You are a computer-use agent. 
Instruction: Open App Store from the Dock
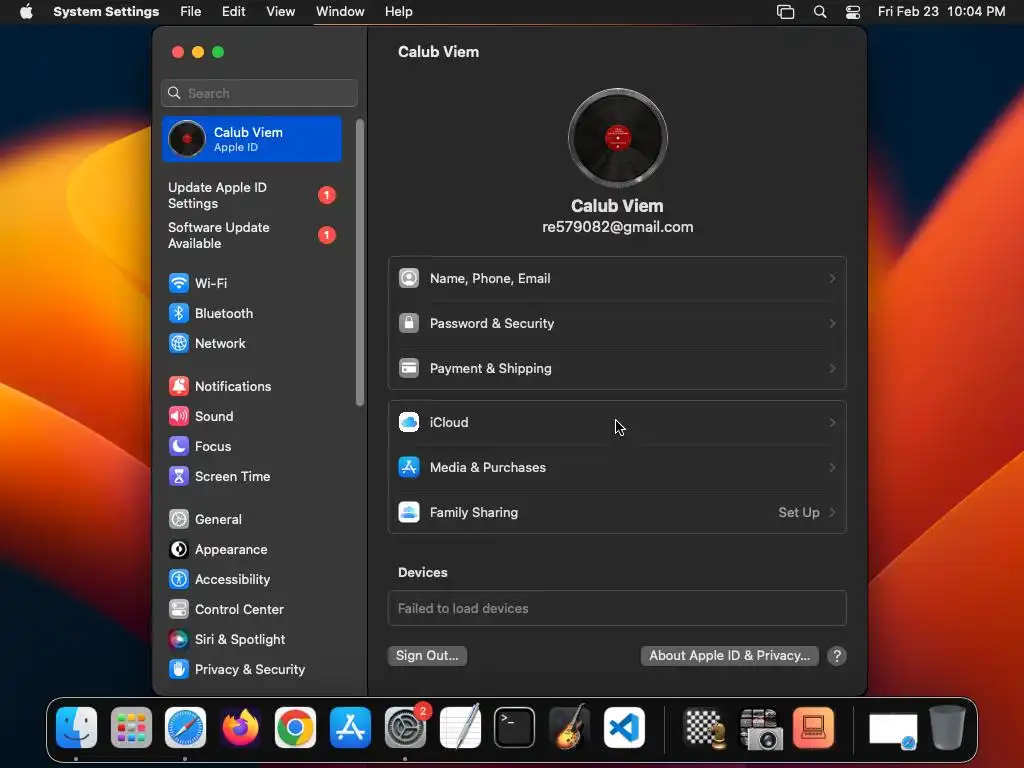pos(350,728)
